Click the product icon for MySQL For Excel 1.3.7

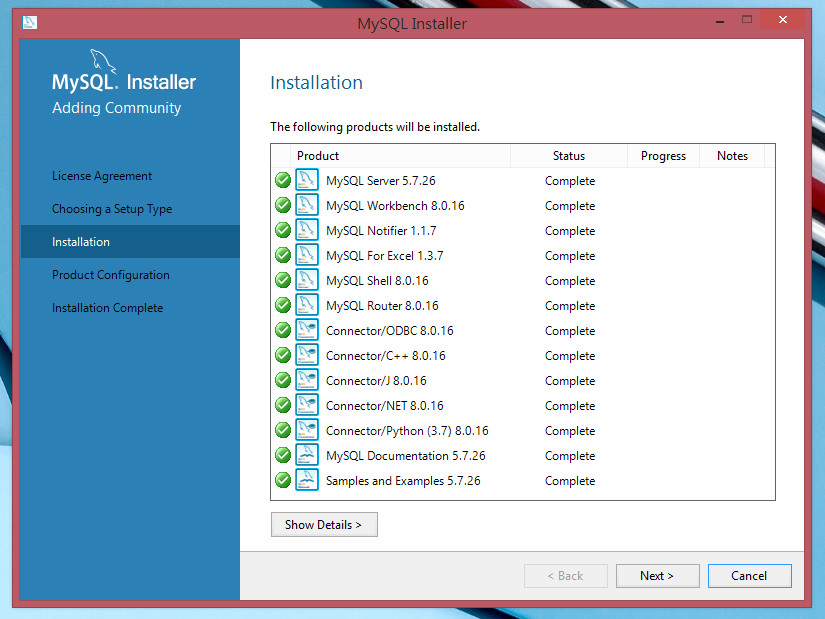[307, 255]
